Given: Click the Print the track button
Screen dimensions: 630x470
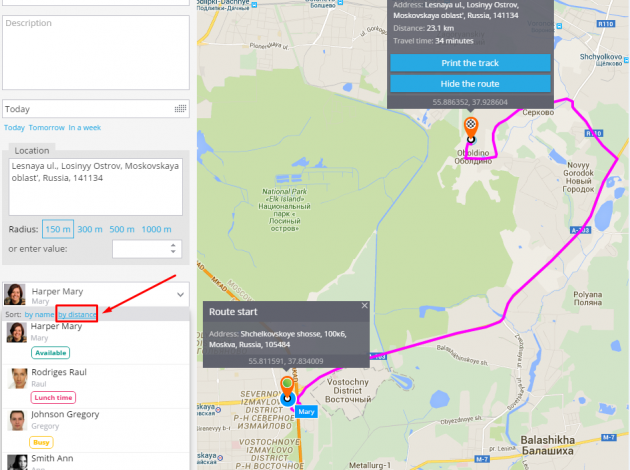Looking at the screenshot, I should (470, 63).
